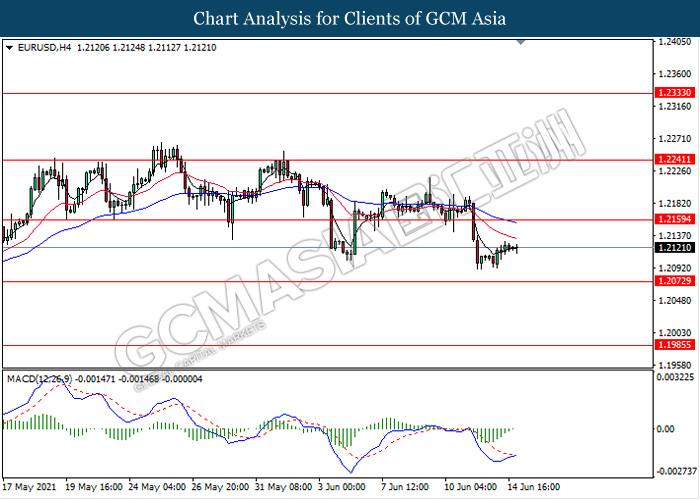The width and height of the screenshot is (700, 500).
Task: Click the OHLC close value 1.21210 in header
Action: (200, 48)
